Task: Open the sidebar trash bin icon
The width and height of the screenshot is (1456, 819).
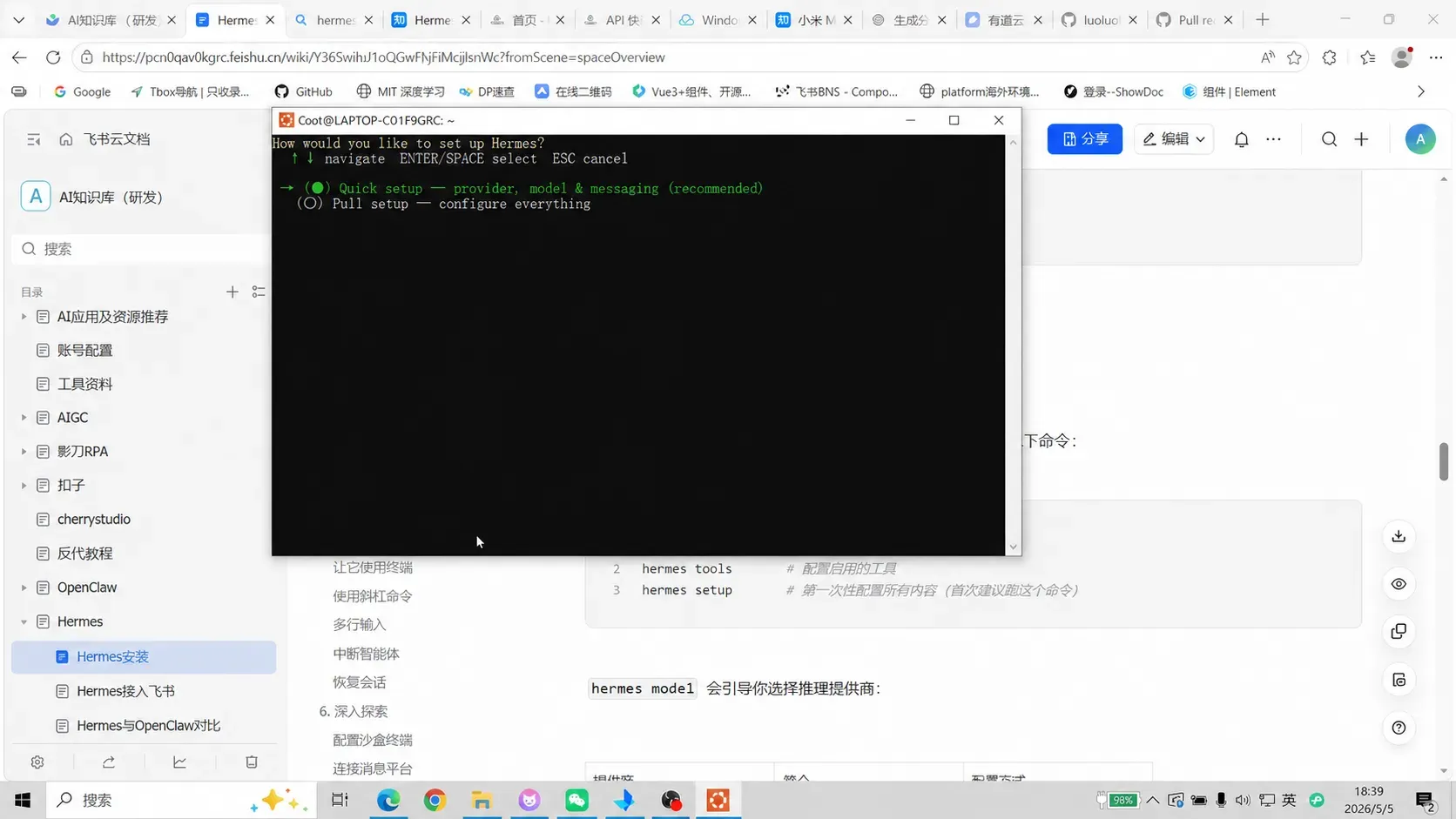Action: [252, 762]
